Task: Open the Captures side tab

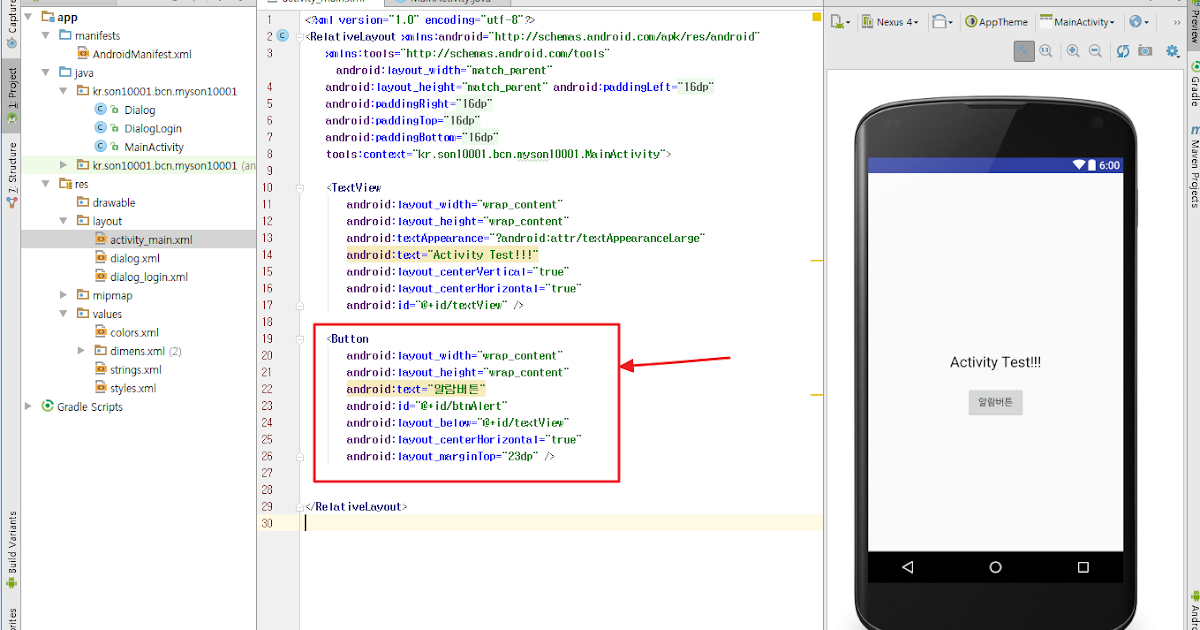Action: point(11,24)
